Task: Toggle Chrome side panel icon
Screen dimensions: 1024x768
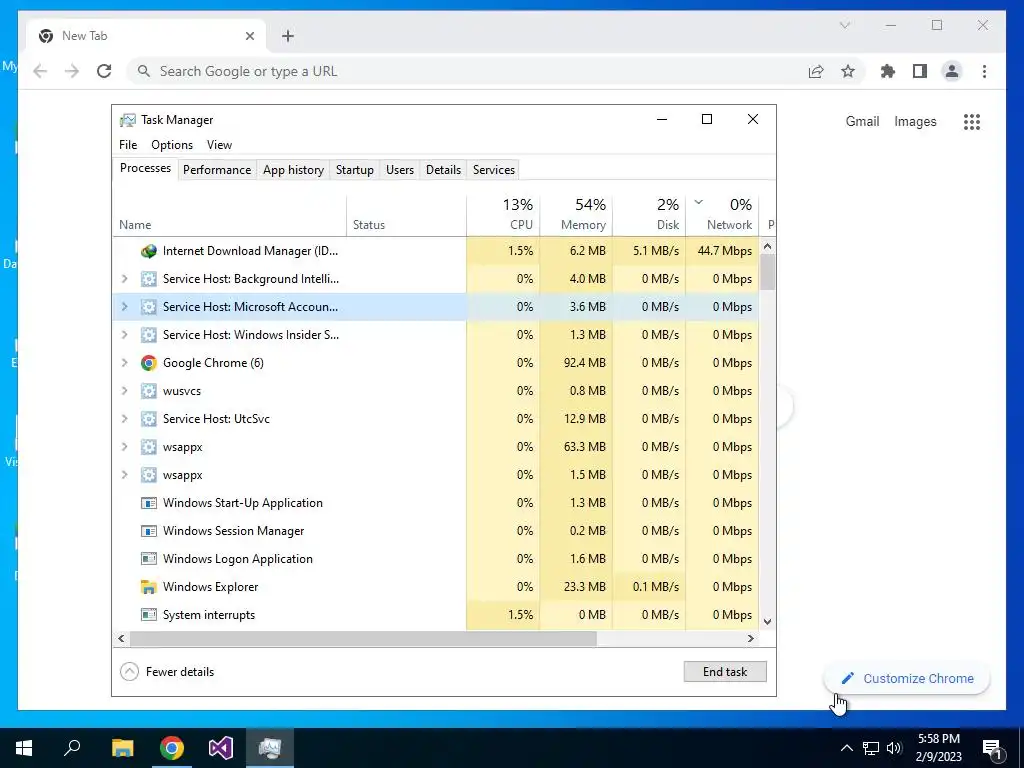Action: tap(920, 71)
